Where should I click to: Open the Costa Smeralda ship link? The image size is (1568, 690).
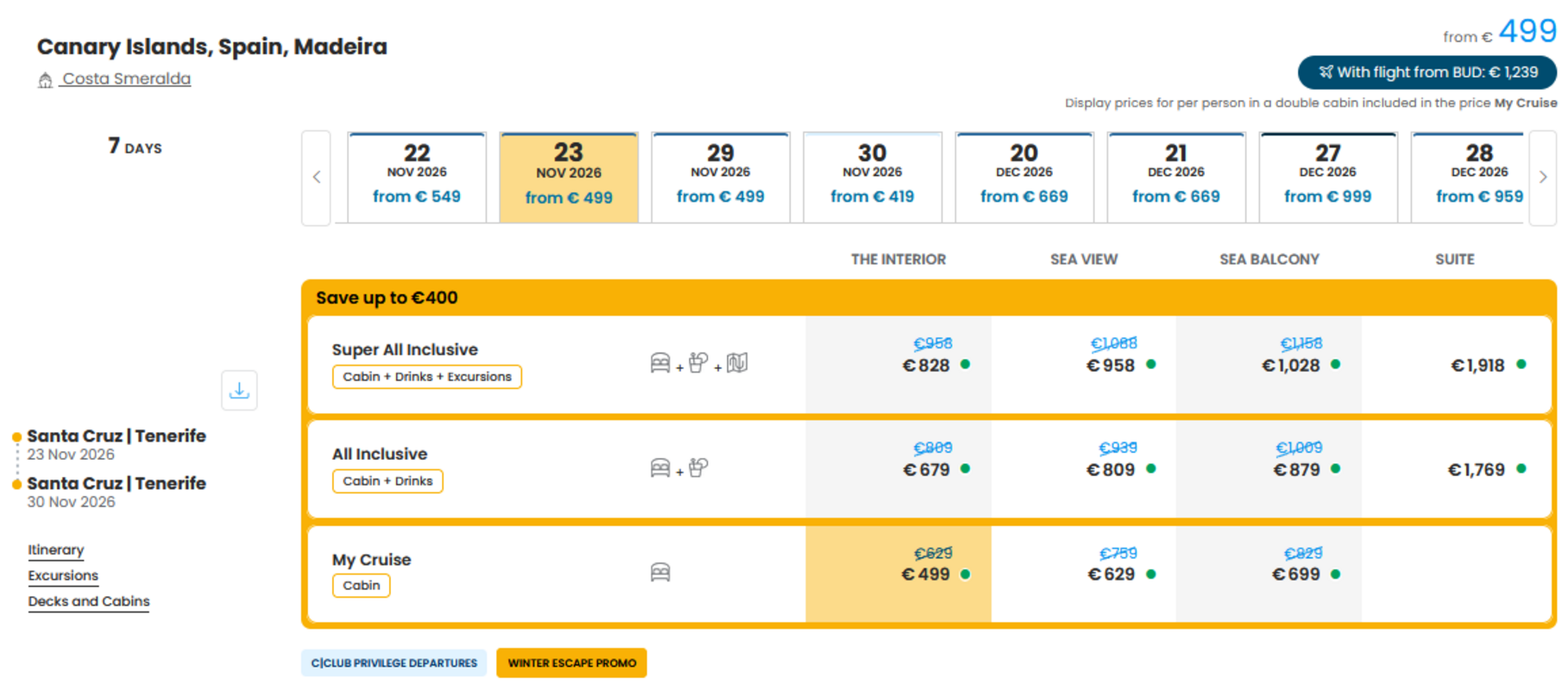pyautogui.click(x=126, y=78)
